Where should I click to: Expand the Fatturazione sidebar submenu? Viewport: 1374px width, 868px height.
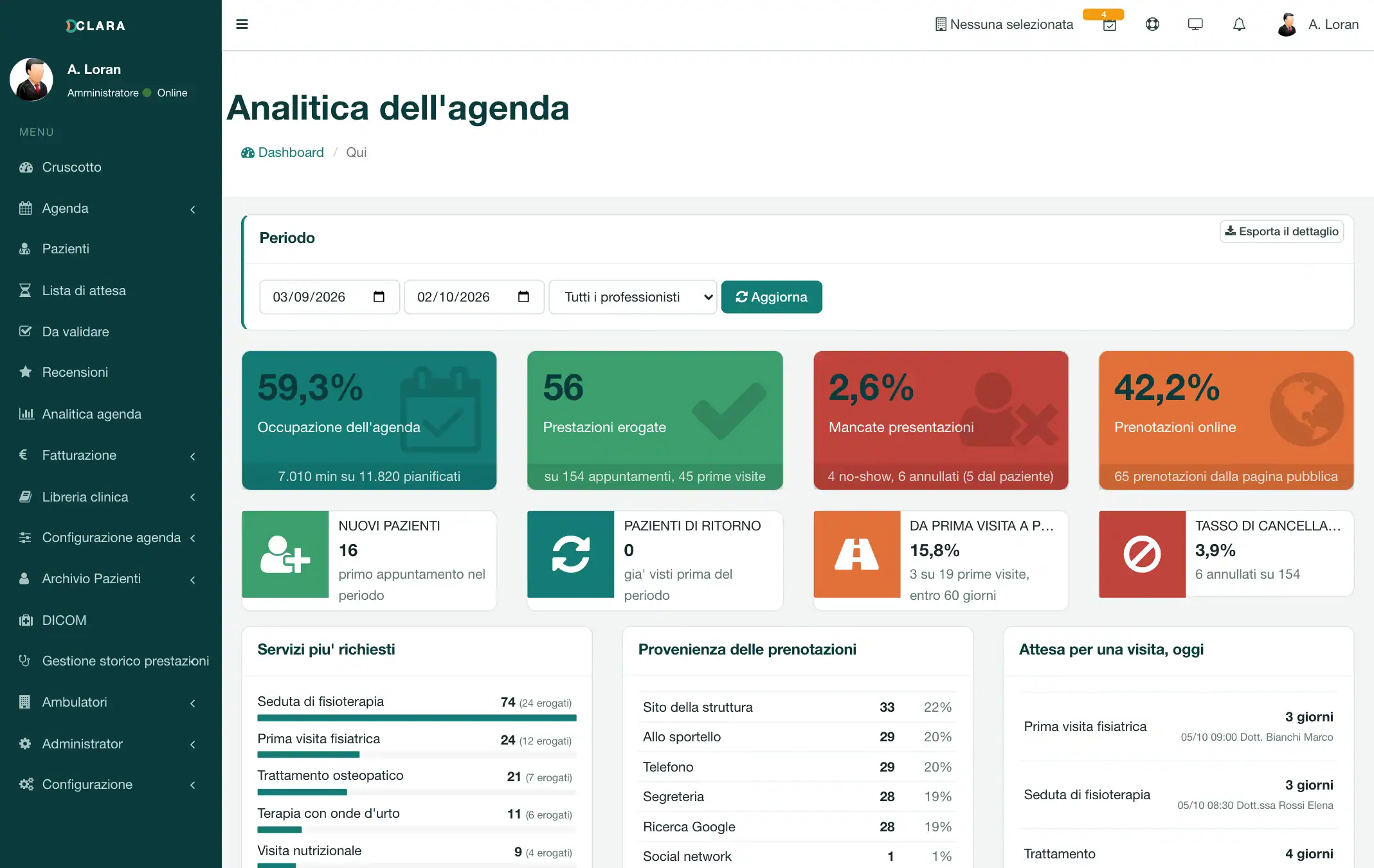[192, 456]
